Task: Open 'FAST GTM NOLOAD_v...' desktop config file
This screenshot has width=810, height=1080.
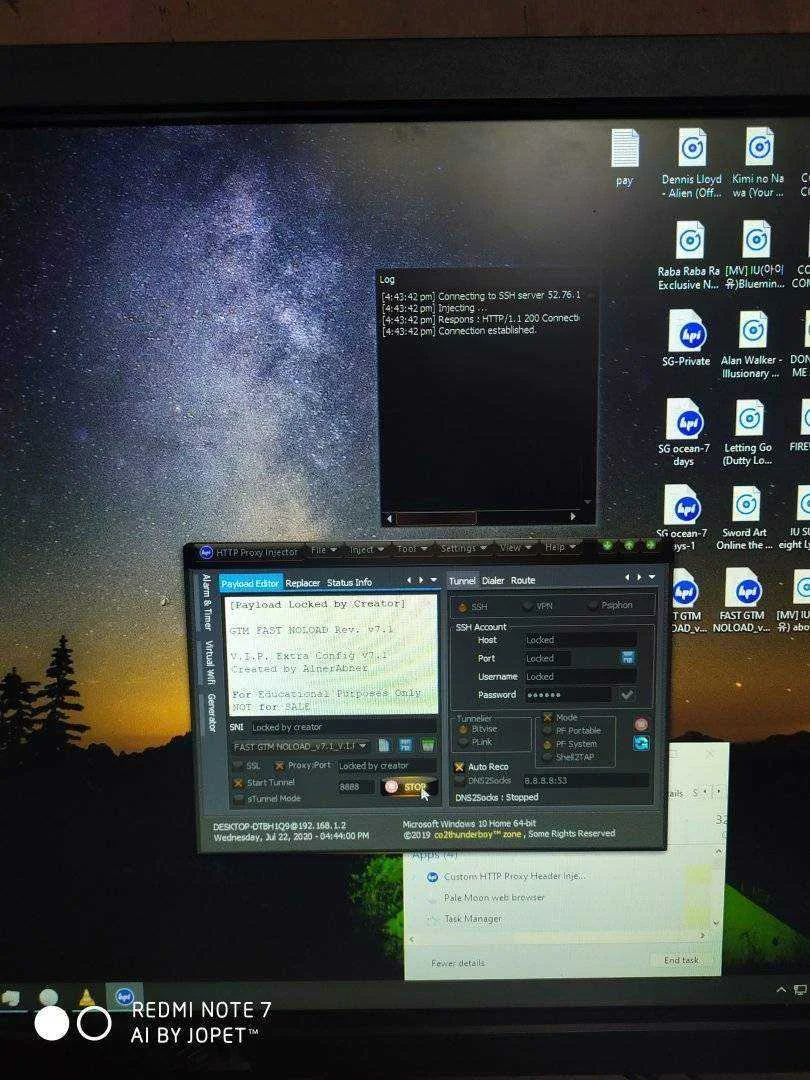Action: click(742, 600)
